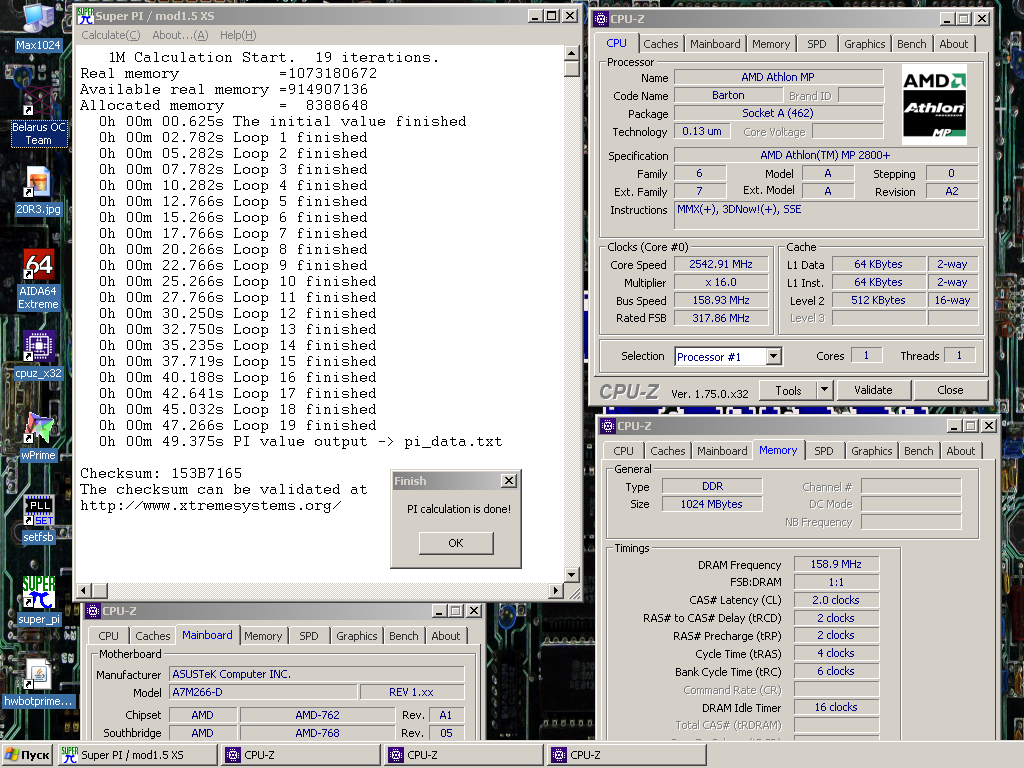Image resolution: width=1024 pixels, height=768 pixels.
Task: Launch super_pi desktop shortcut
Action: coord(39,601)
